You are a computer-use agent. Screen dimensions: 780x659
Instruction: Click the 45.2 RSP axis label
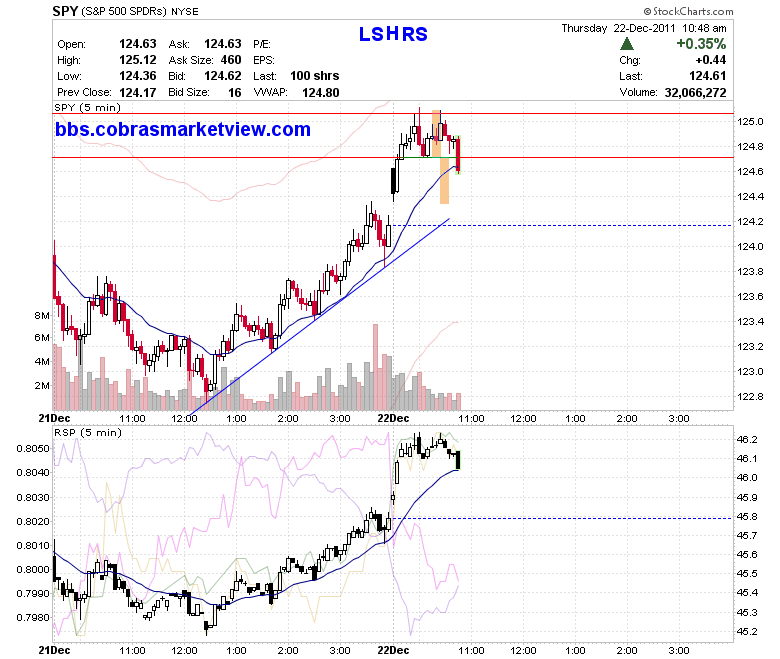[747, 632]
